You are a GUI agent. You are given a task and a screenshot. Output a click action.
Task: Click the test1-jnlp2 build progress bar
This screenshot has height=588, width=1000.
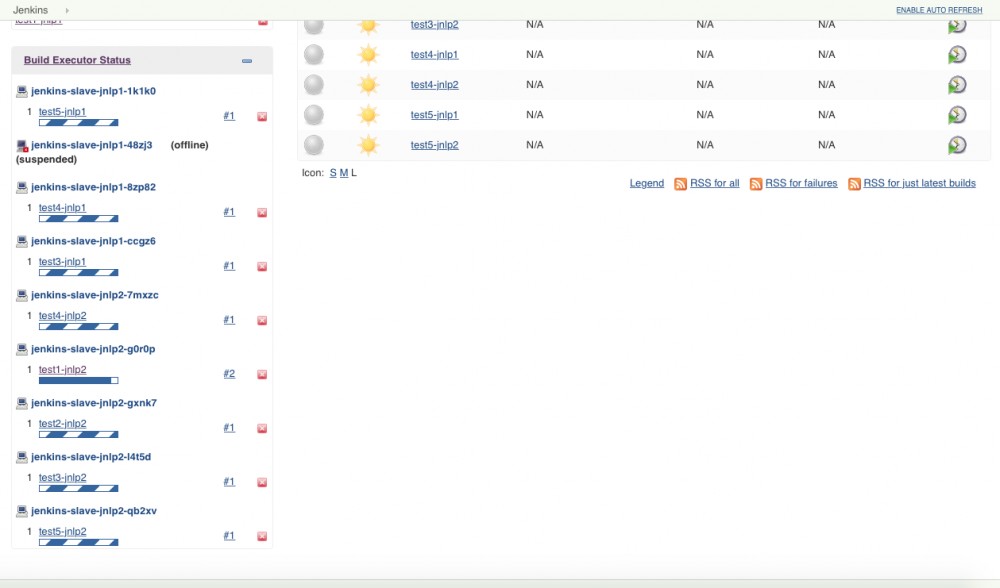(x=78, y=381)
